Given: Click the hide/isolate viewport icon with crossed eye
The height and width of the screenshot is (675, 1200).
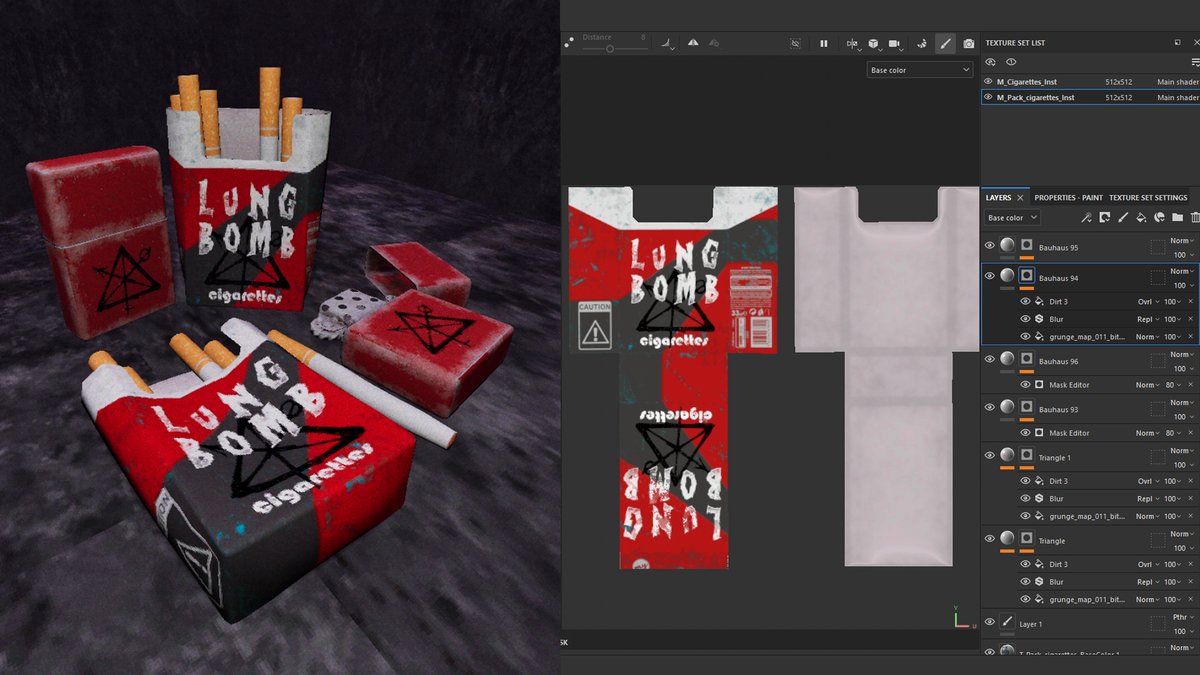Looking at the screenshot, I should coord(795,44).
